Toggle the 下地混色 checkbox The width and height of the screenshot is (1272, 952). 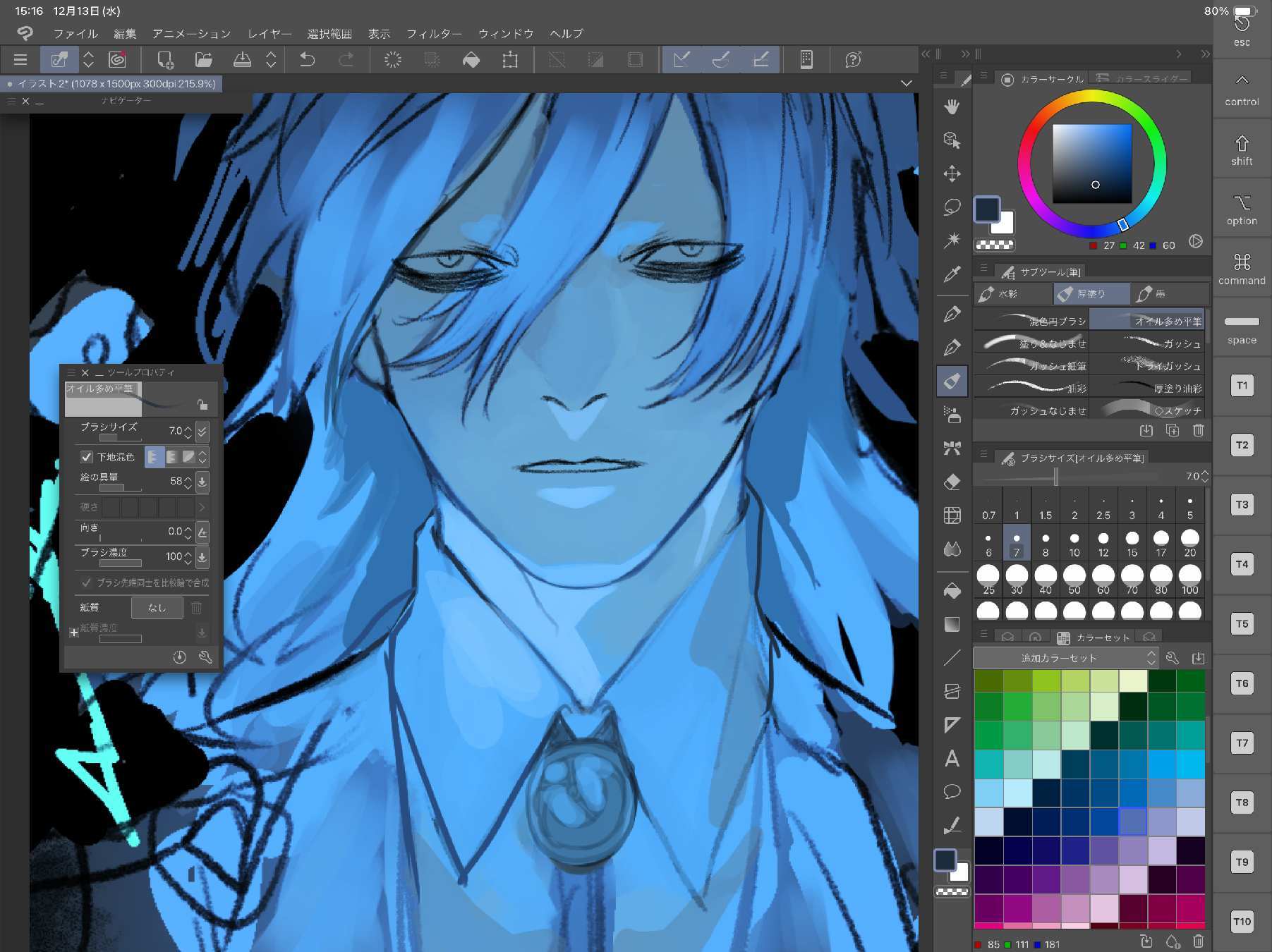[x=87, y=457]
